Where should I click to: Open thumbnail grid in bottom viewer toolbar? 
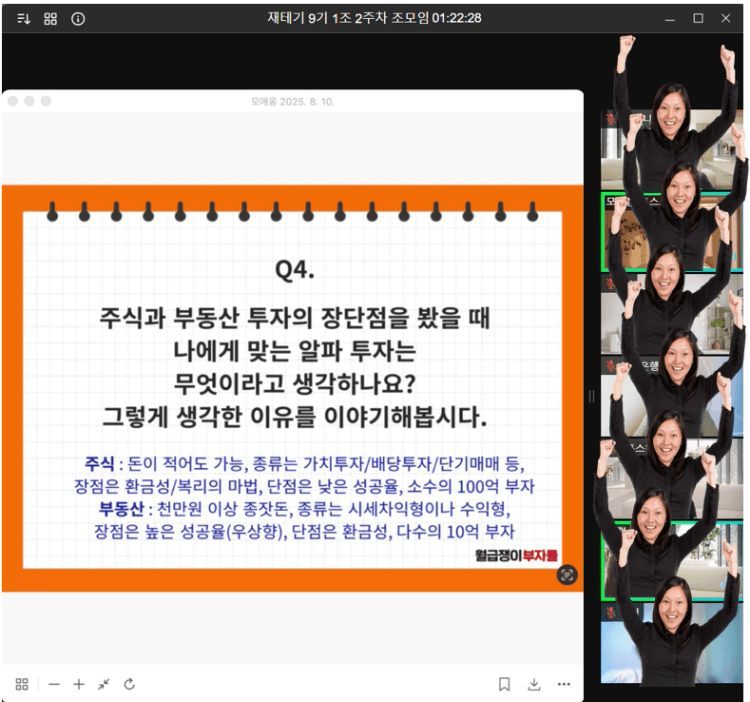click(x=22, y=684)
